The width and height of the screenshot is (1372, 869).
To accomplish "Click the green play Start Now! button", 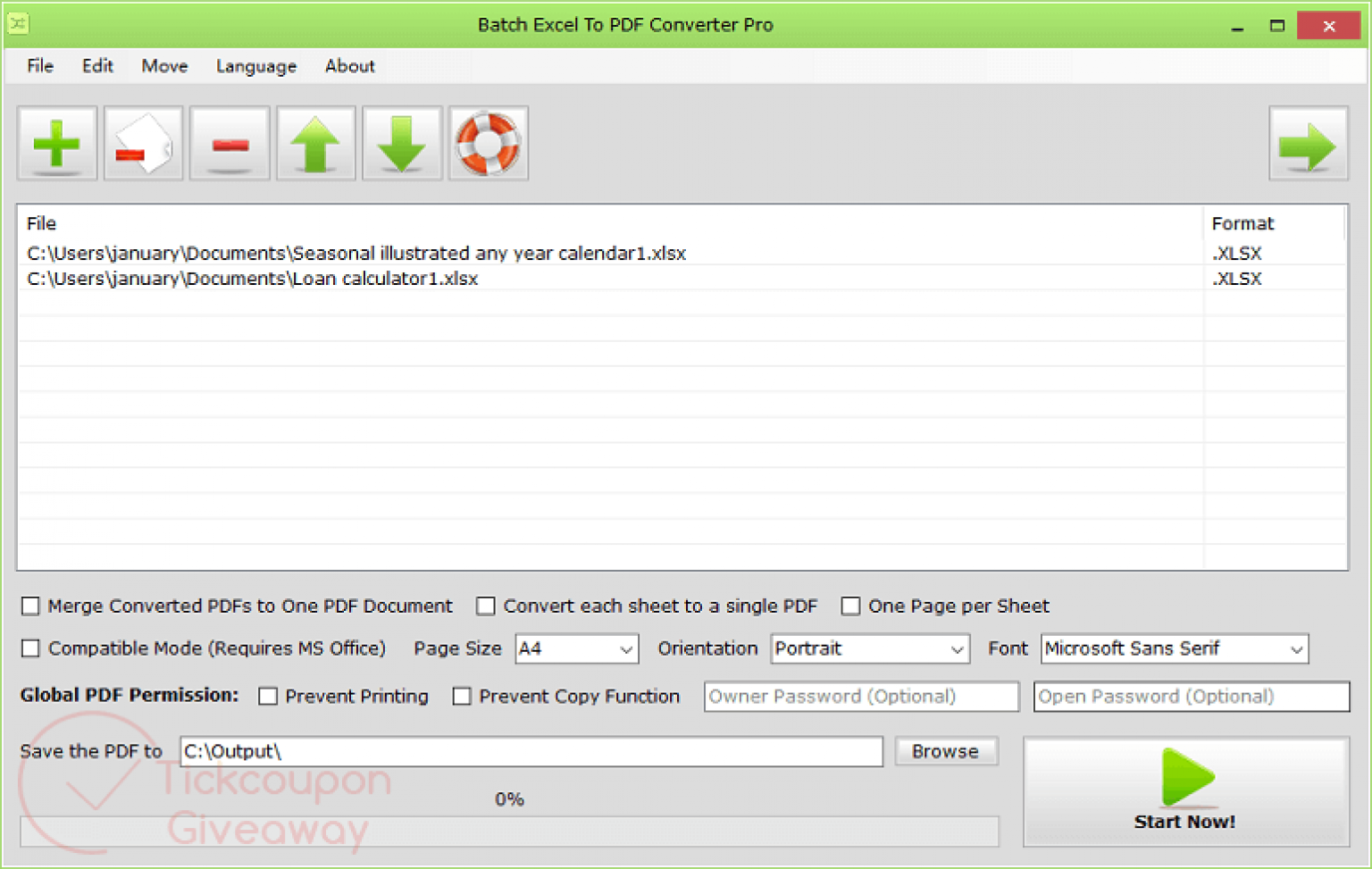I will click(x=1186, y=791).
